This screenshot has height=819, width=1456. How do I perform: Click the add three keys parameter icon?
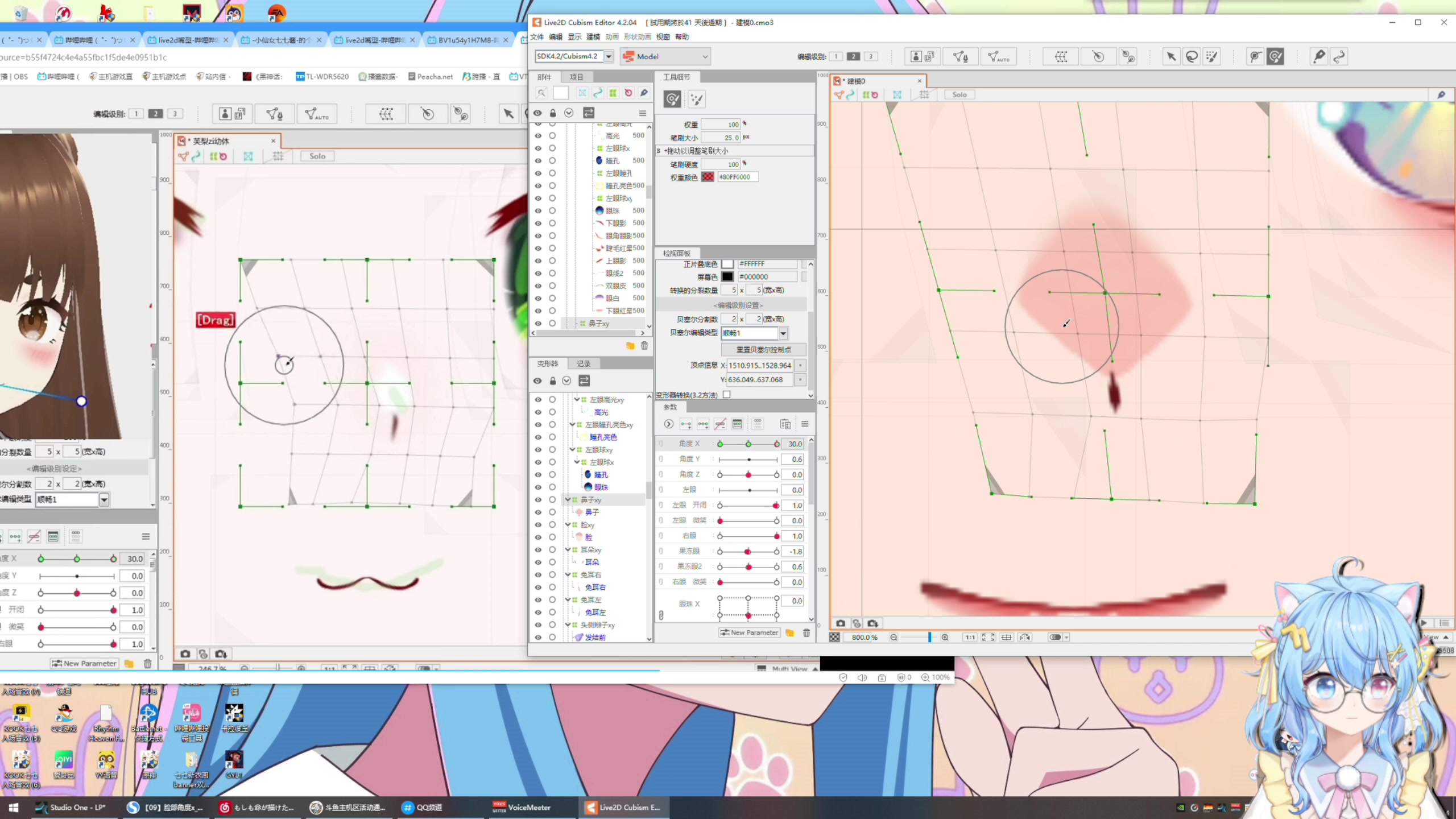point(703,424)
